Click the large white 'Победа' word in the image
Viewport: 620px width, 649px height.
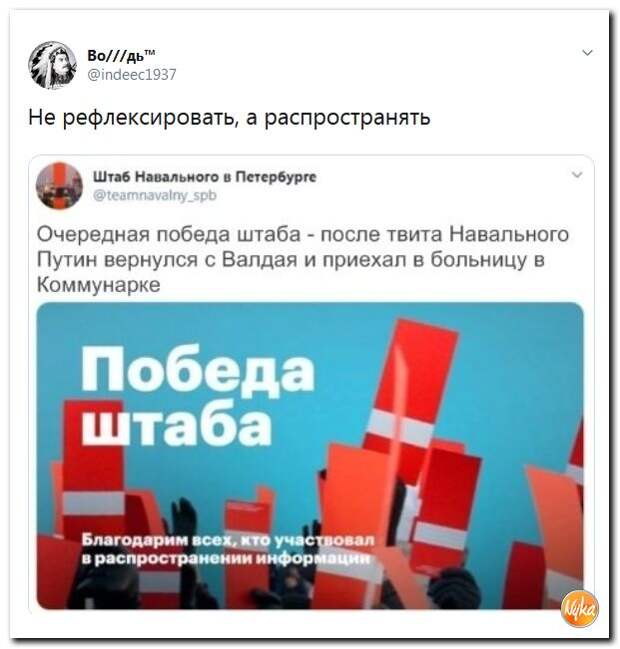(x=197, y=369)
